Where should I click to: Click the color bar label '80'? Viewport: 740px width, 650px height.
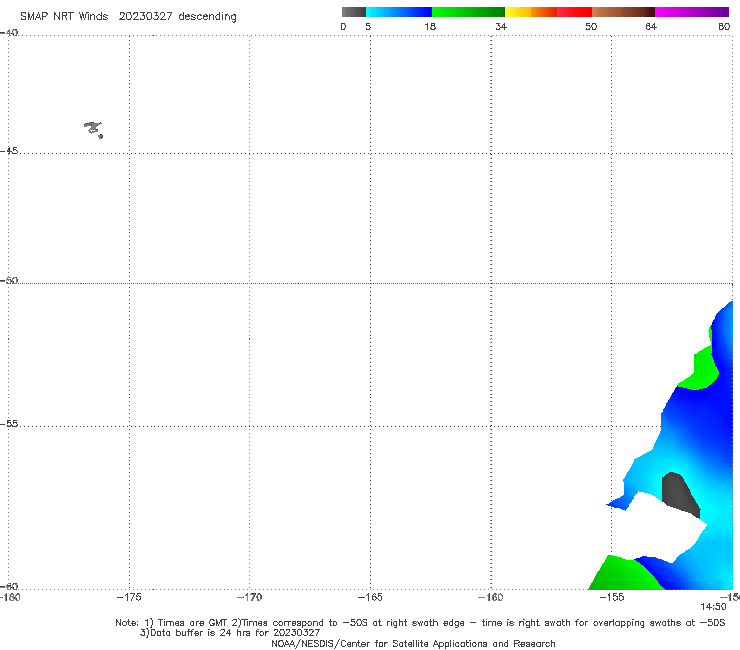[724, 27]
